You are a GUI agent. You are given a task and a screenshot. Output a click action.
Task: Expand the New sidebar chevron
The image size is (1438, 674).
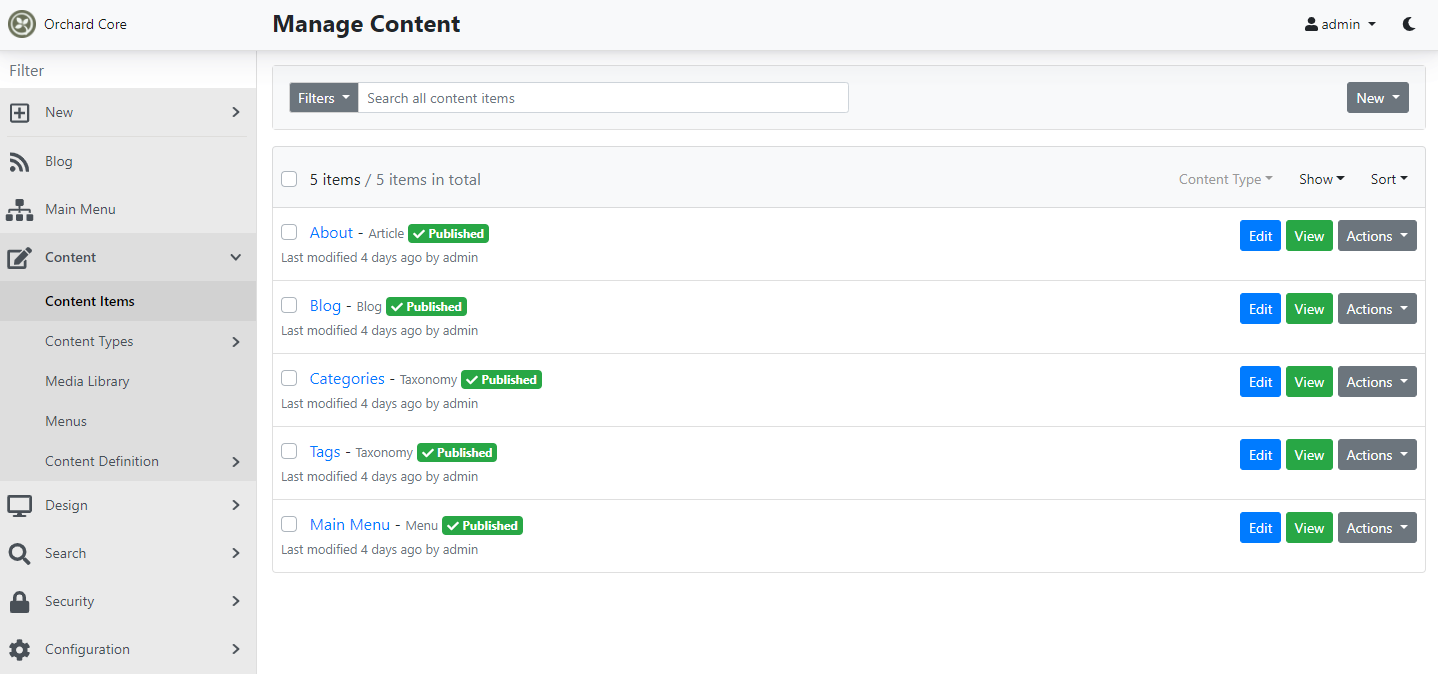click(236, 113)
